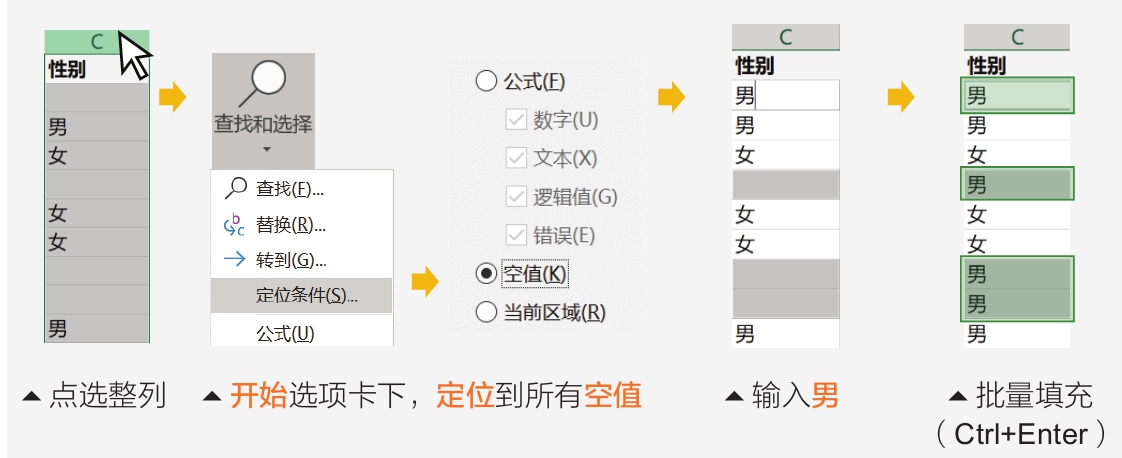
Task: Click the Replace (替换) icon
Action: tap(235, 225)
